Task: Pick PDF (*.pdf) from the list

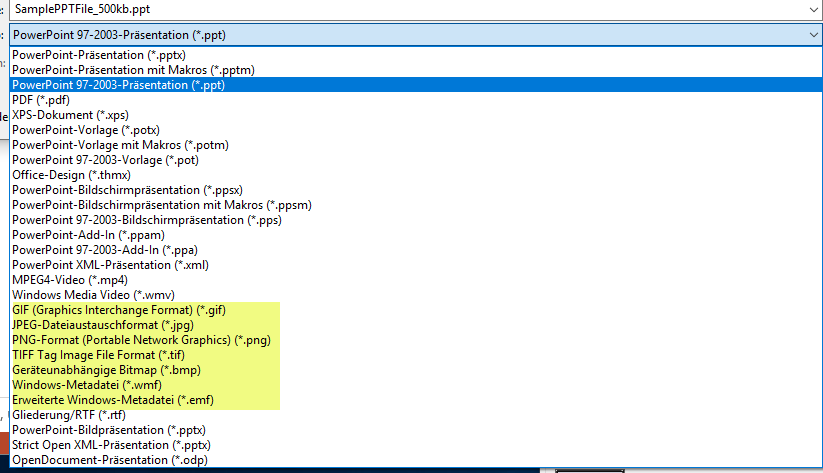Action: (x=416, y=100)
